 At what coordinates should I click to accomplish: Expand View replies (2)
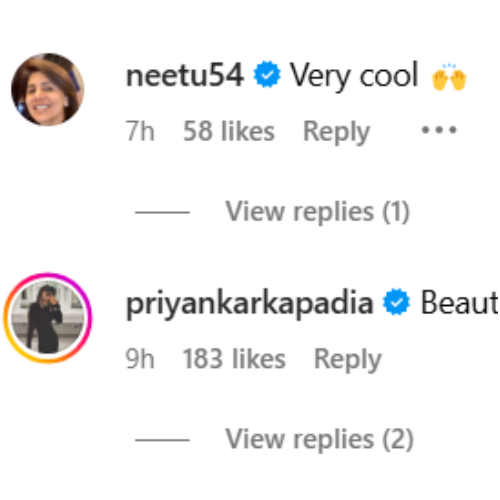tap(320, 439)
